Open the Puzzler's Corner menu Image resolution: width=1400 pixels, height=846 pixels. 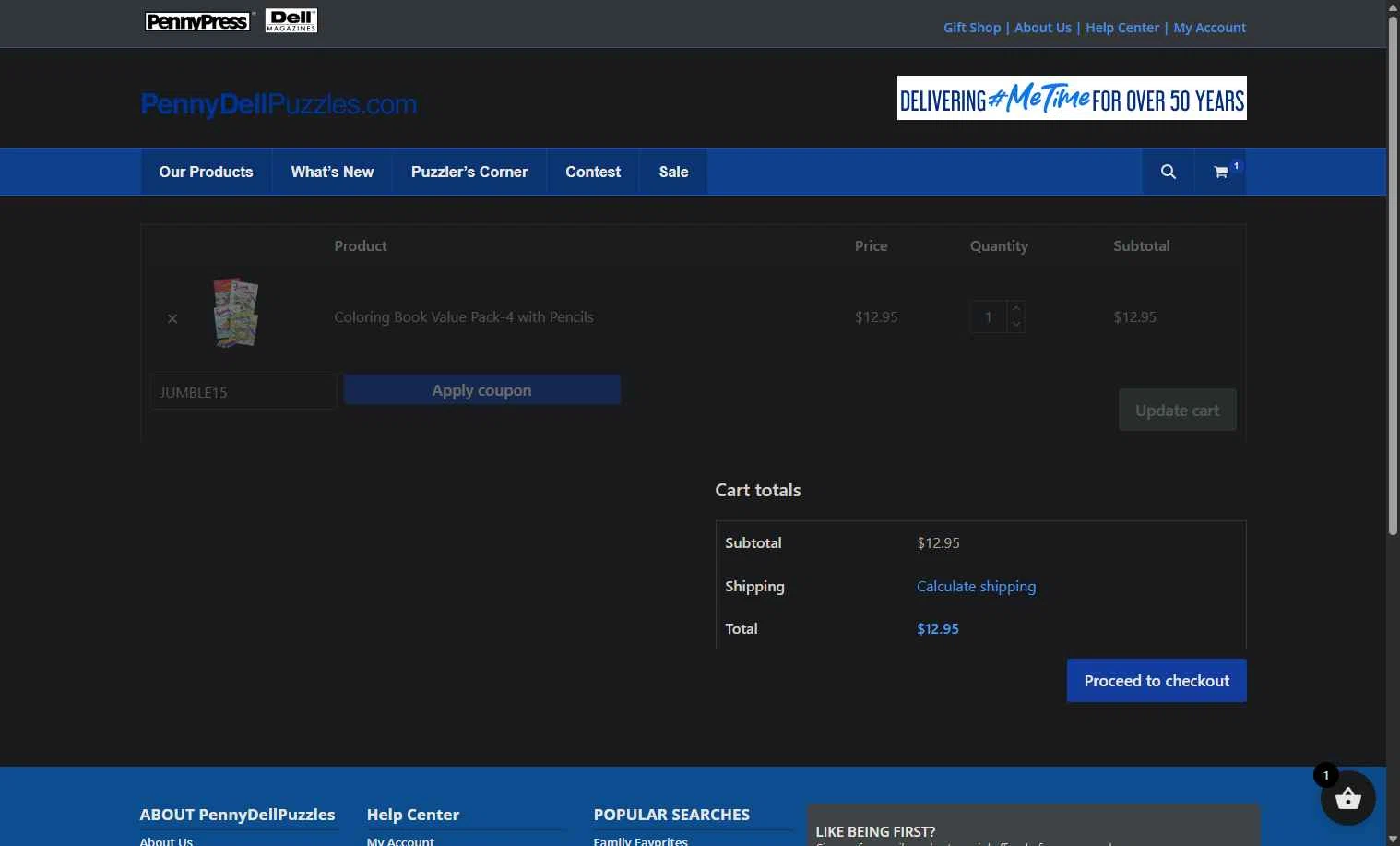point(469,172)
